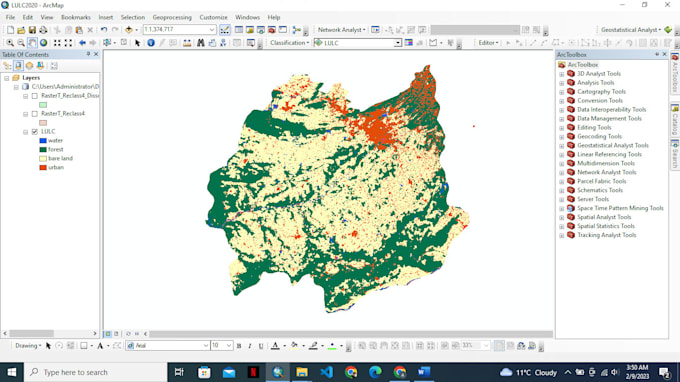Open the Geoprocessing menu
680x382 pixels.
point(172,17)
